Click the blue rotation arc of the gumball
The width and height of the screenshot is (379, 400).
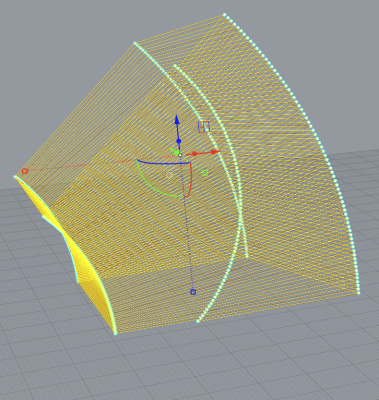pos(163,162)
